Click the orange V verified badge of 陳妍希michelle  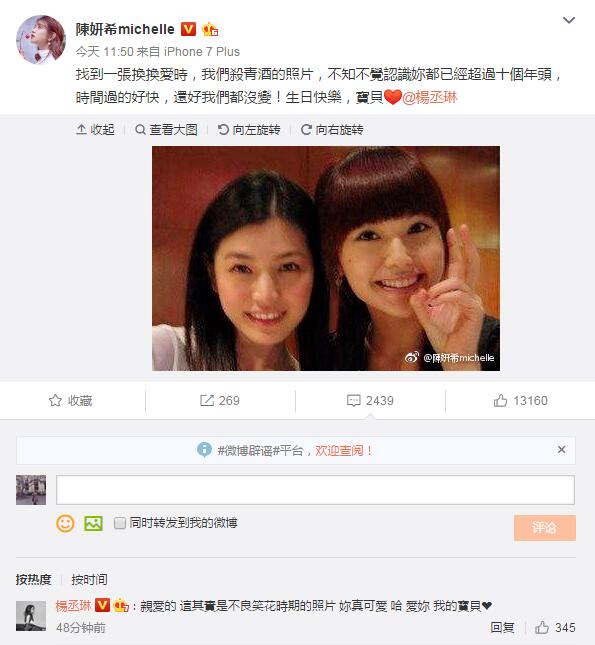point(188,29)
